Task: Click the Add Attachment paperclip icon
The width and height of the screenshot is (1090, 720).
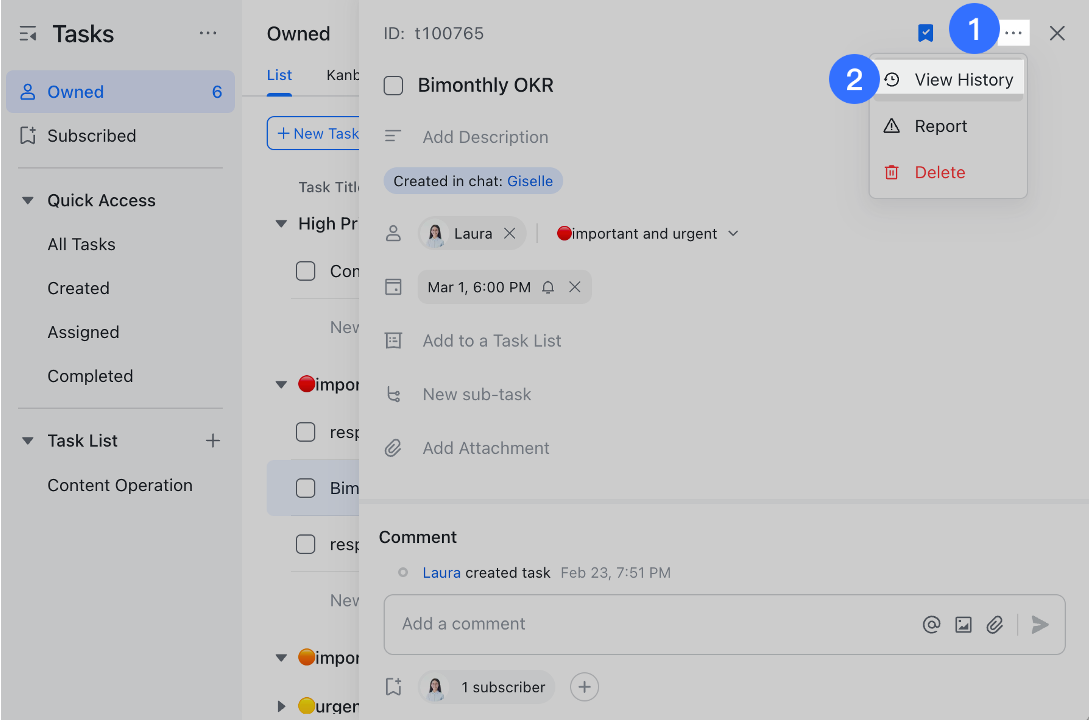Action: click(393, 447)
